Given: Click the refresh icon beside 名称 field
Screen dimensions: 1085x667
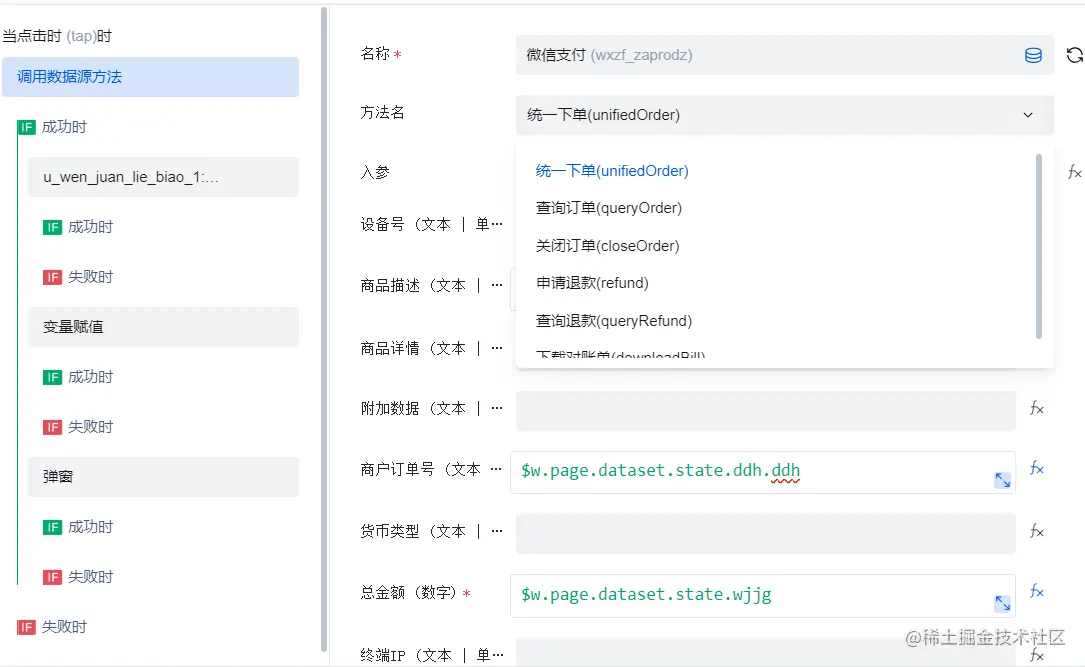Looking at the screenshot, I should click(1074, 55).
